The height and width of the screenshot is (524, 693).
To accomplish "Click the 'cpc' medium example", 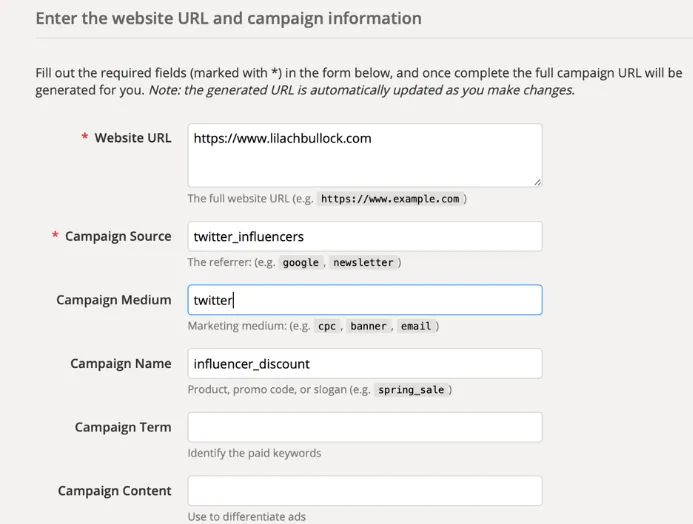I will [327, 326].
